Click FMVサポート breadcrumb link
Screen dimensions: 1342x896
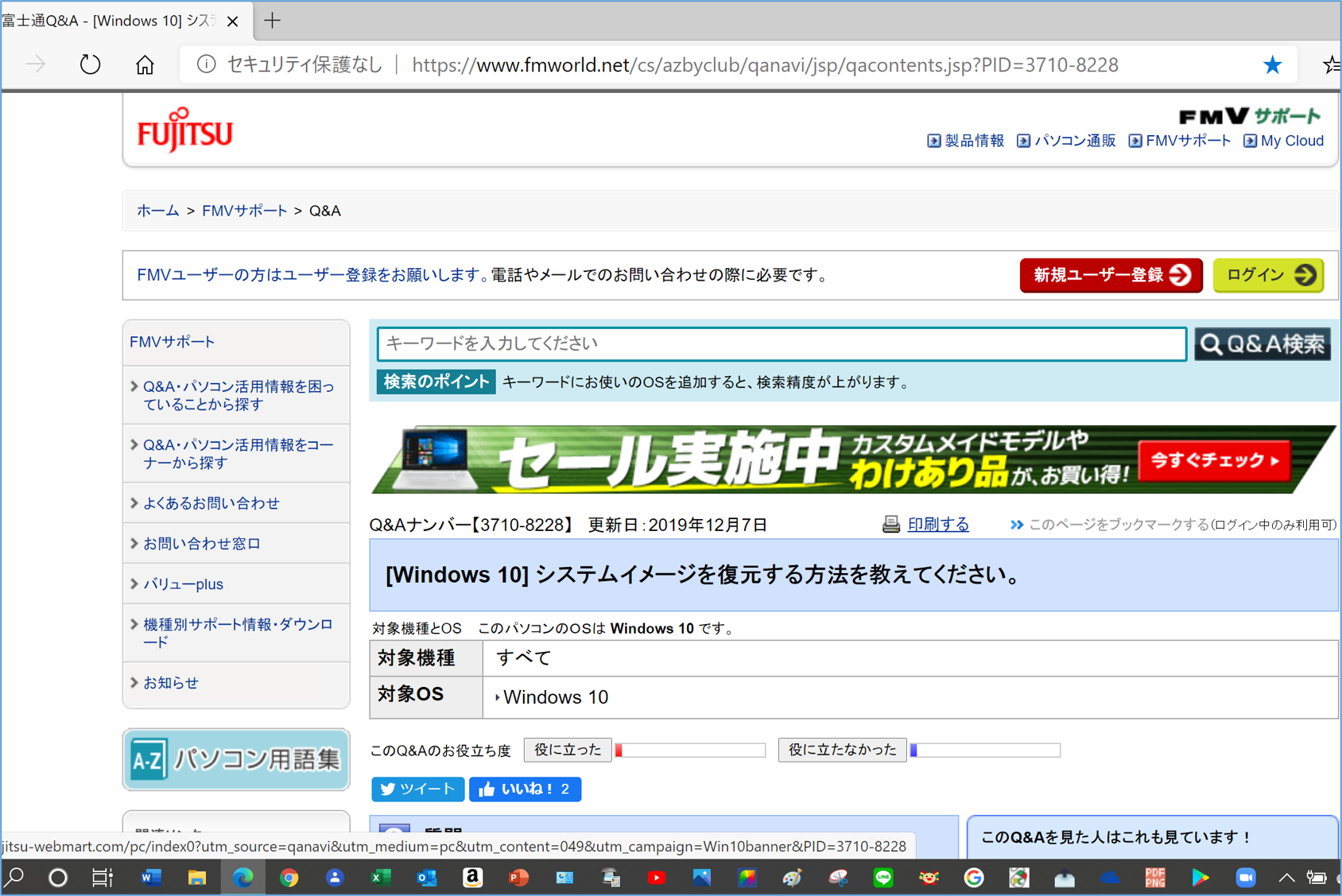click(244, 211)
